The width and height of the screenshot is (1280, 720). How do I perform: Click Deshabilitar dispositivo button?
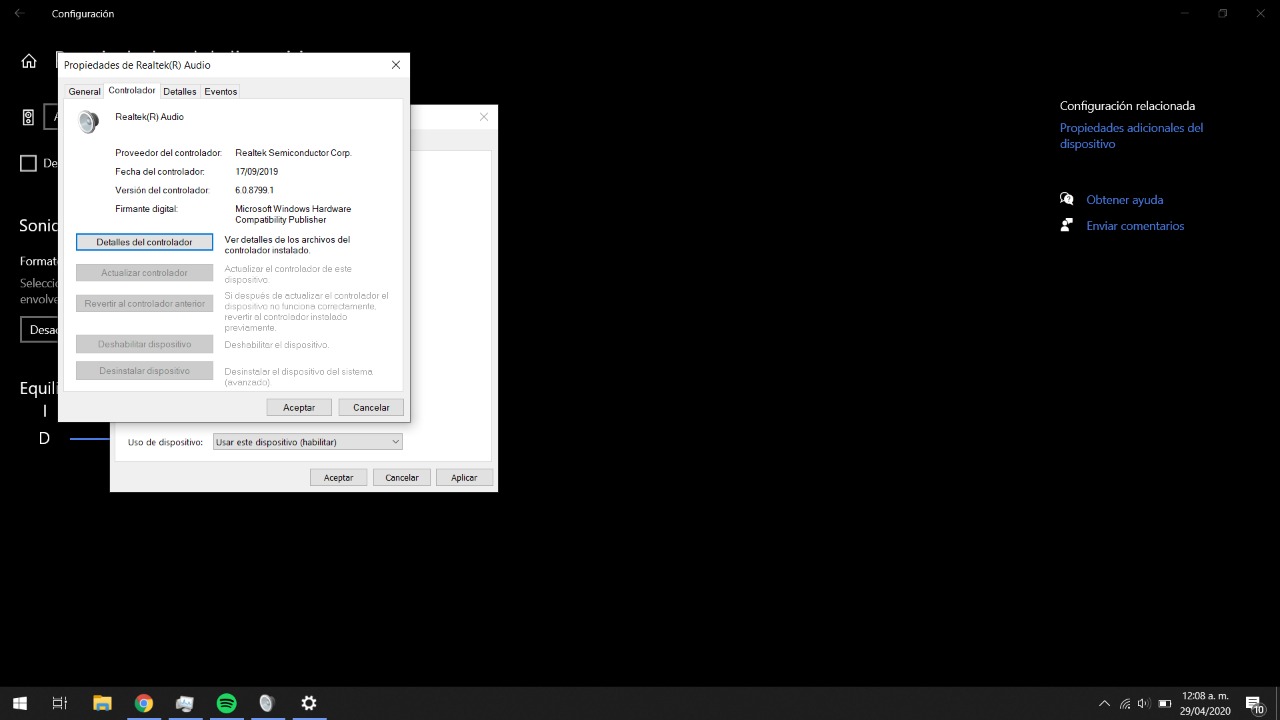tap(144, 344)
